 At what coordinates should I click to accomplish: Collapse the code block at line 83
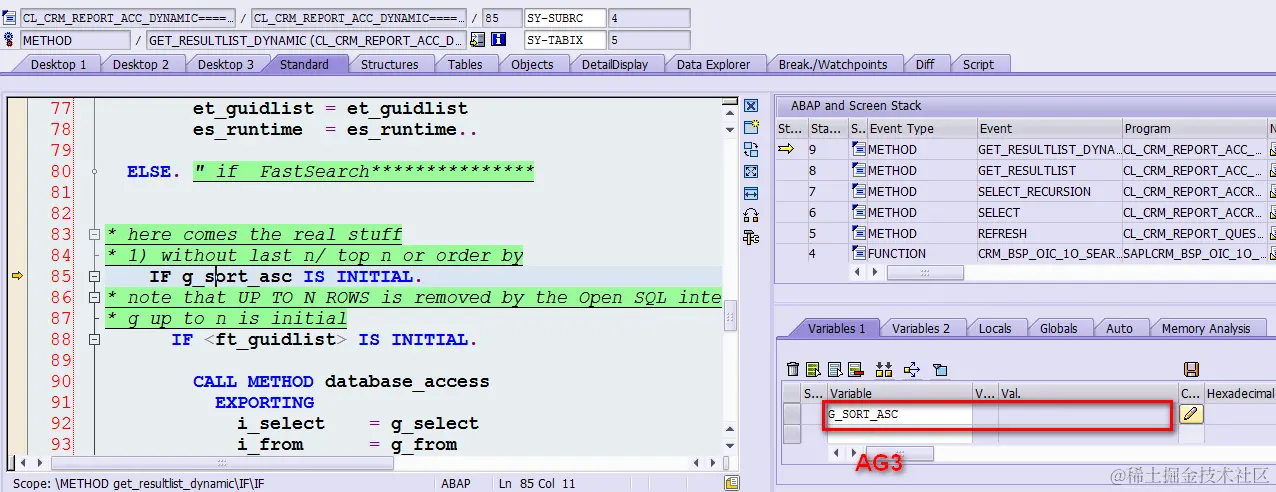[x=94, y=235]
